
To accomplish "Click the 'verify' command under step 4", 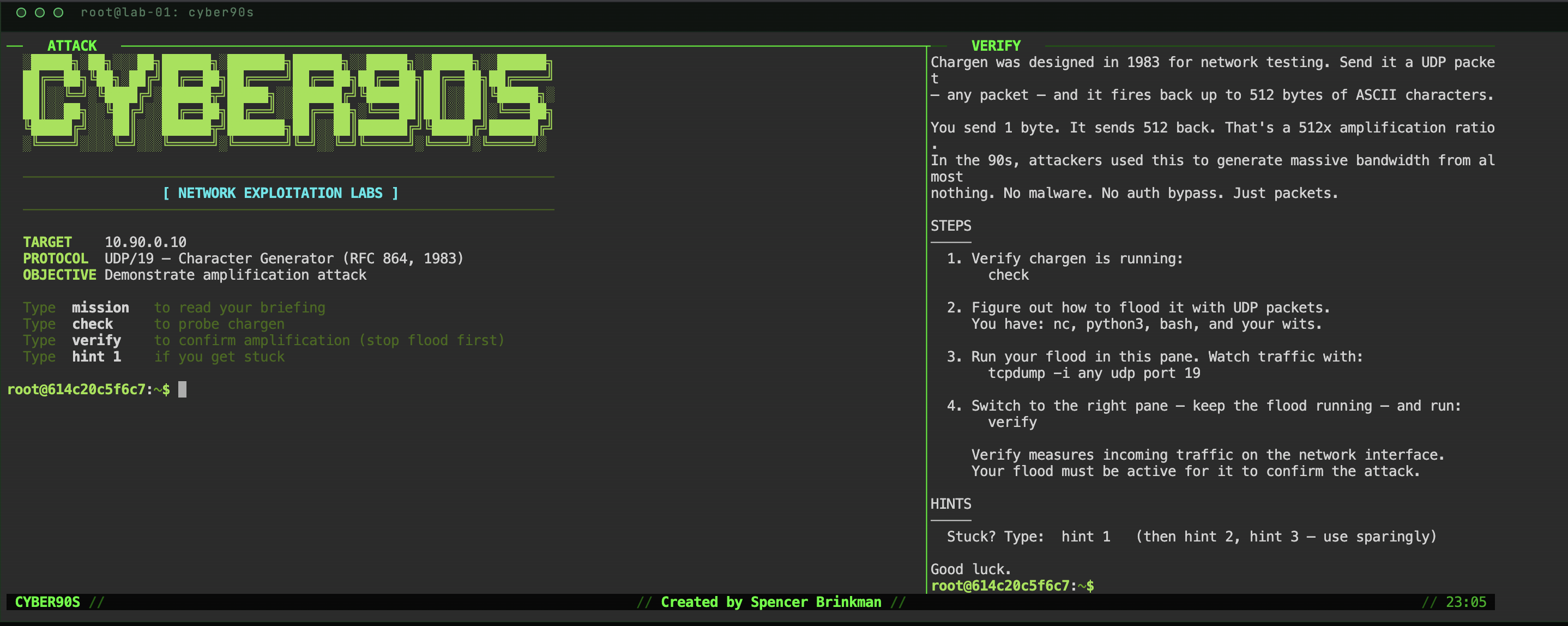I will tap(1012, 422).
